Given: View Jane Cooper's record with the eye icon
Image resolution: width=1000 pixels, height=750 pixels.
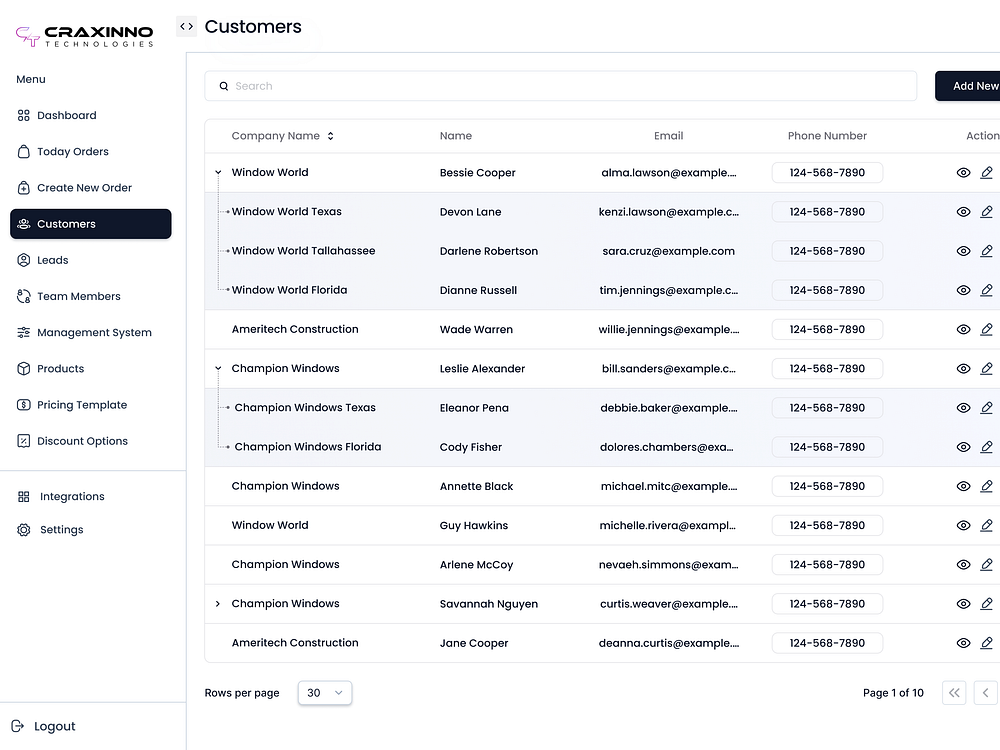Looking at the screenshot, I should tap(963, 643).
